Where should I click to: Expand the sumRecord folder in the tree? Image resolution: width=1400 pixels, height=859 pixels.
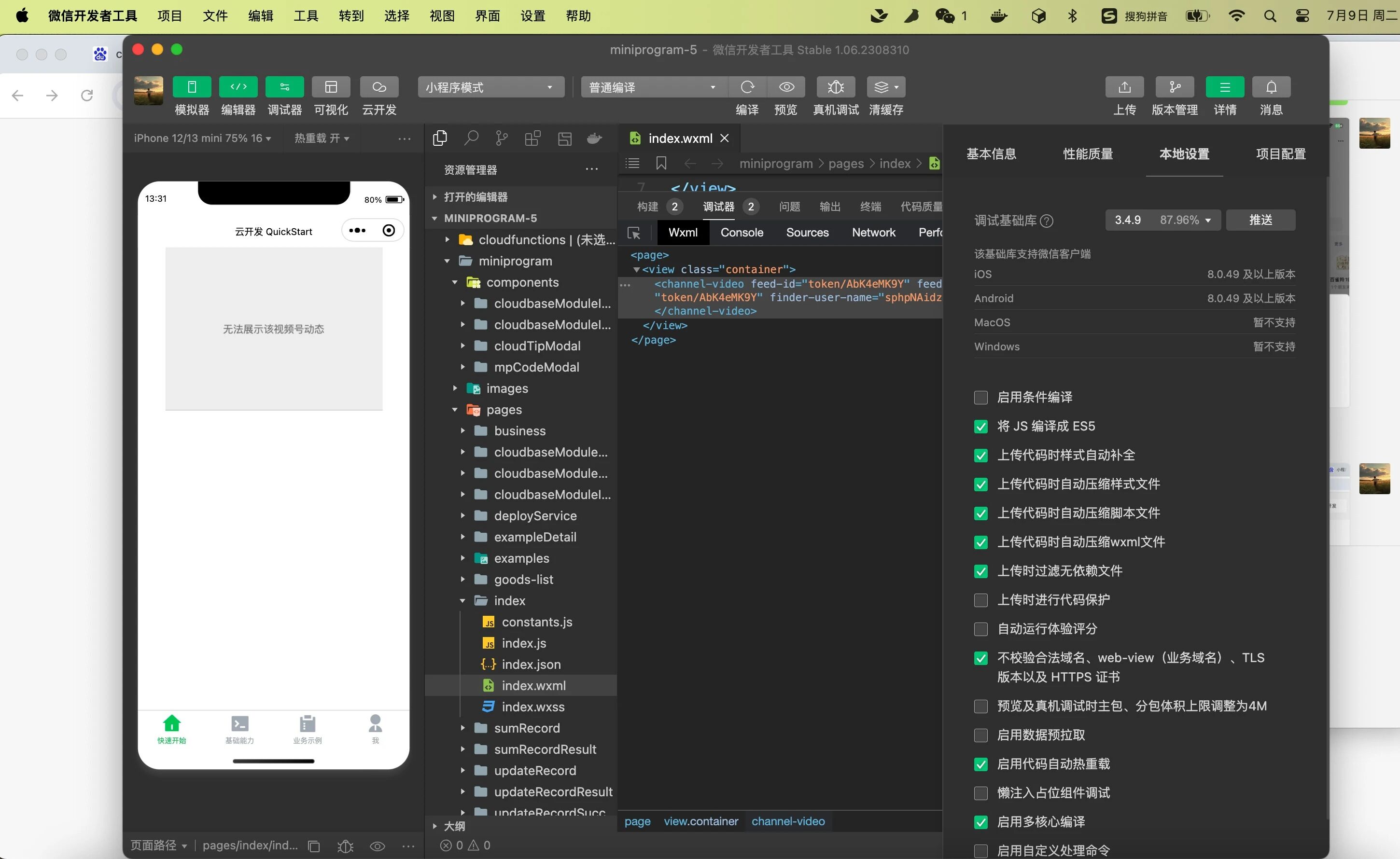click(x=526, y=728)
